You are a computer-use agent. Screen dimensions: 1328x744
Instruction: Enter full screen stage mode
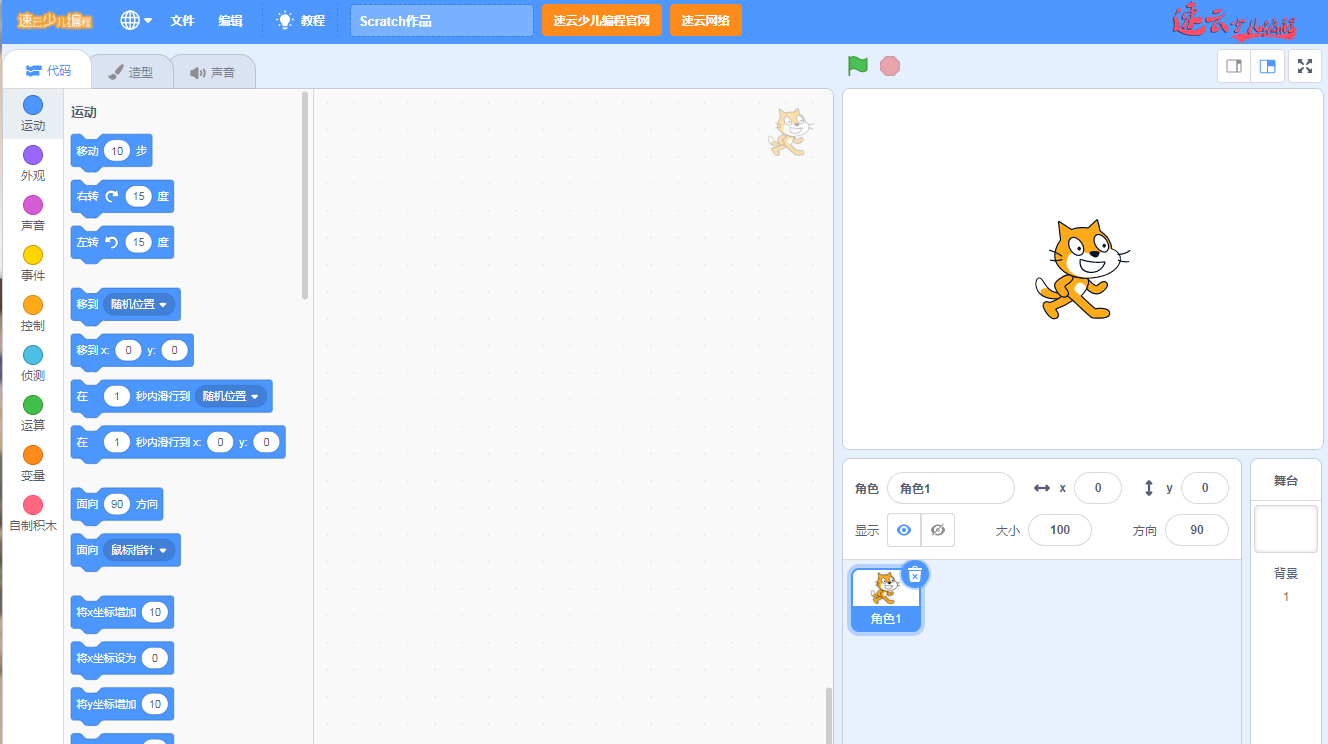pyautogui.click(x=1304, y=66)
